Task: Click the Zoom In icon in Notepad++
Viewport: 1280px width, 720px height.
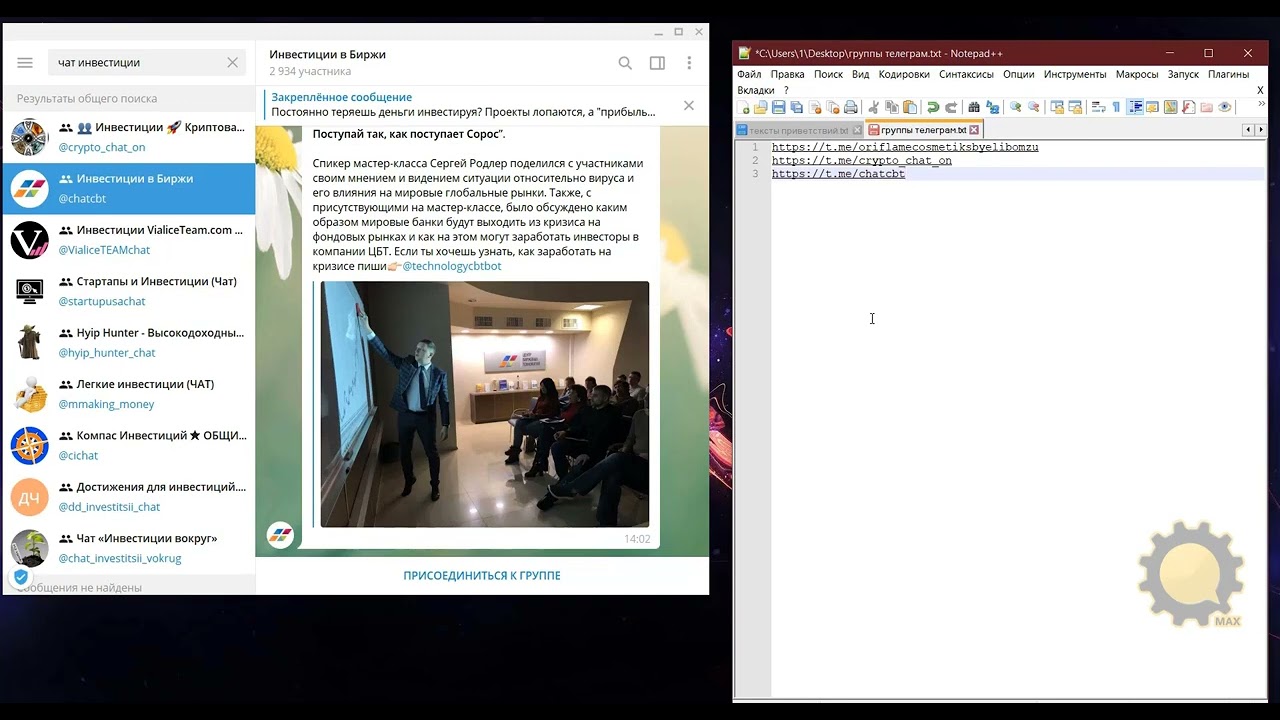Action: 1015,107
